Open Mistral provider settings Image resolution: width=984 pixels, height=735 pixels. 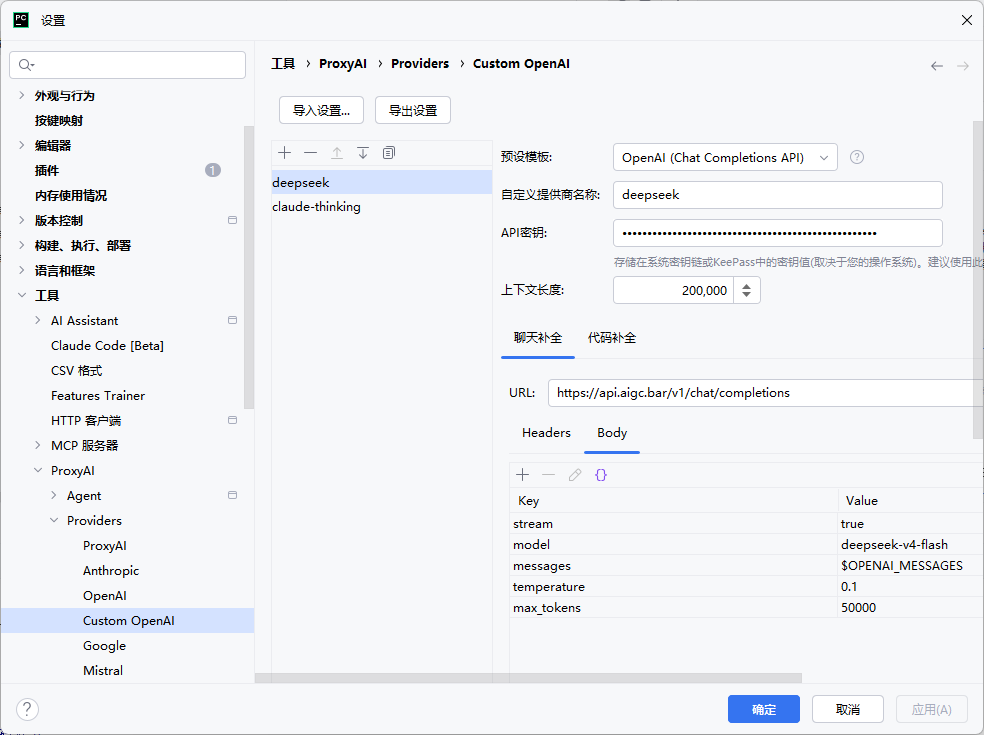pyautogui.click(x=103, y=670)
